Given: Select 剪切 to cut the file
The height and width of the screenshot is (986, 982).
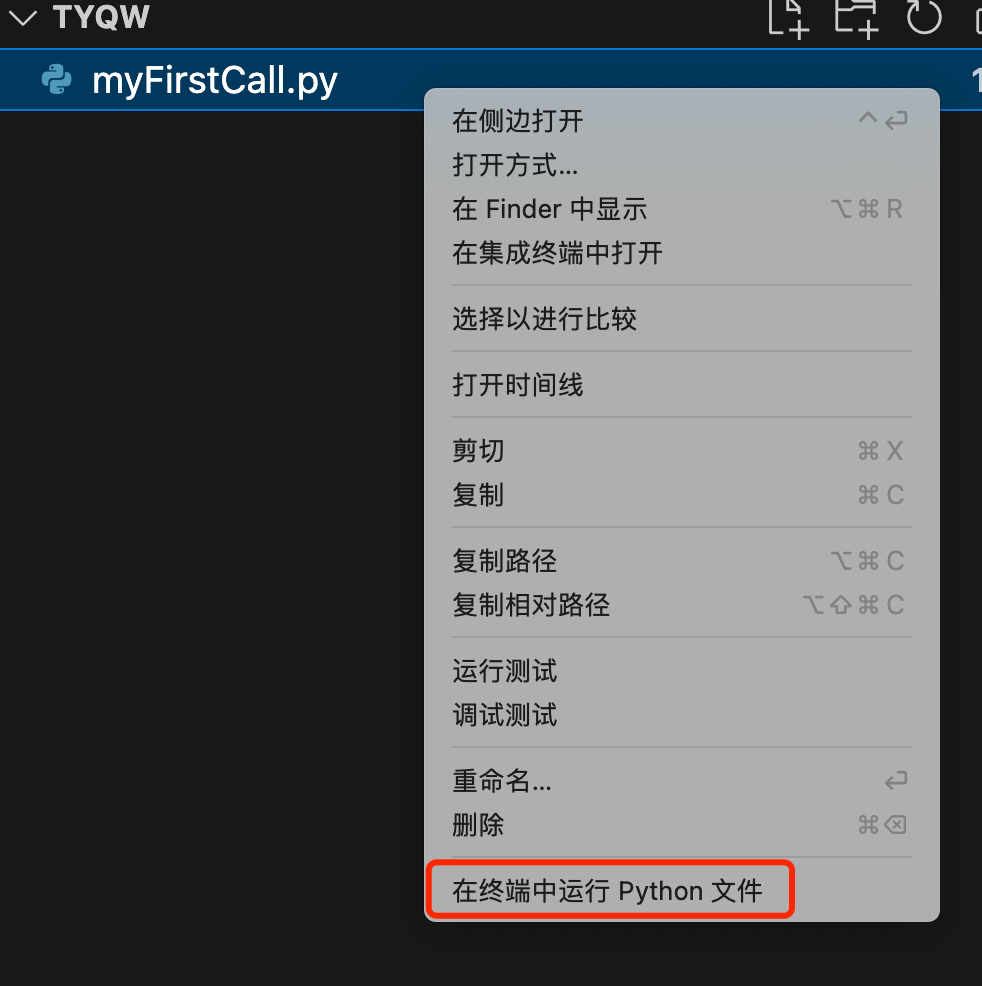Looking at the screenshot, I should point(681,451).
